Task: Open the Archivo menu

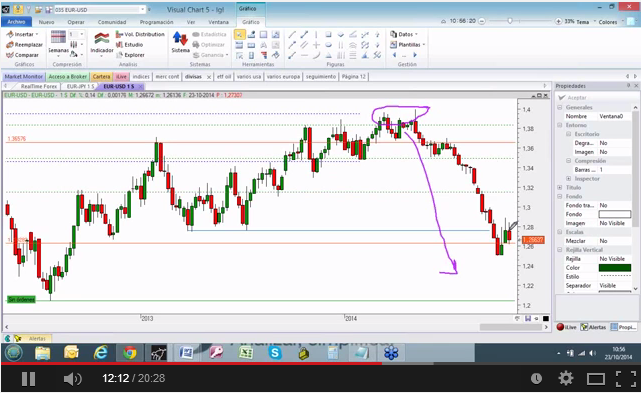Action: click(x=16, y=22)
